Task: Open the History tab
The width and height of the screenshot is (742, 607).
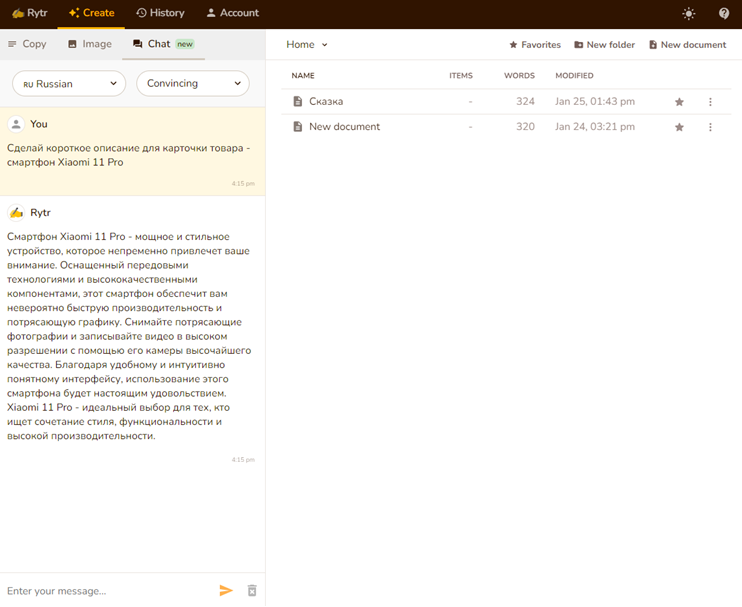Action: point(160,13)
